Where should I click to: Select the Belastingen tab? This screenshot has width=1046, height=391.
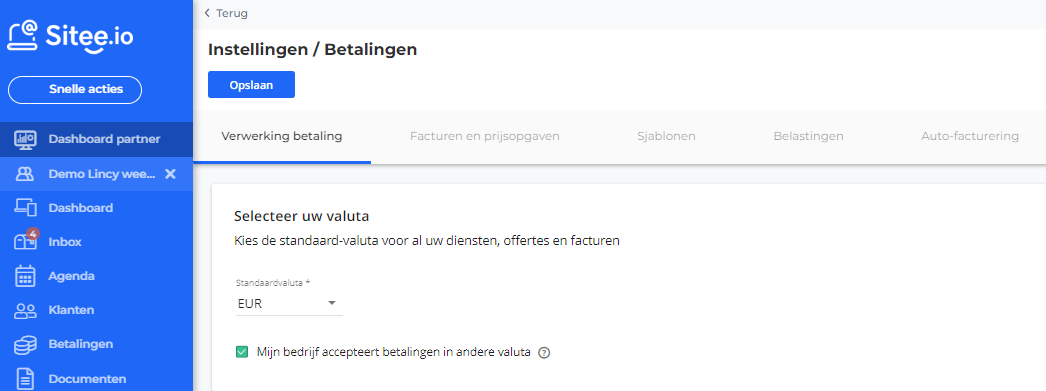[809, 136]
